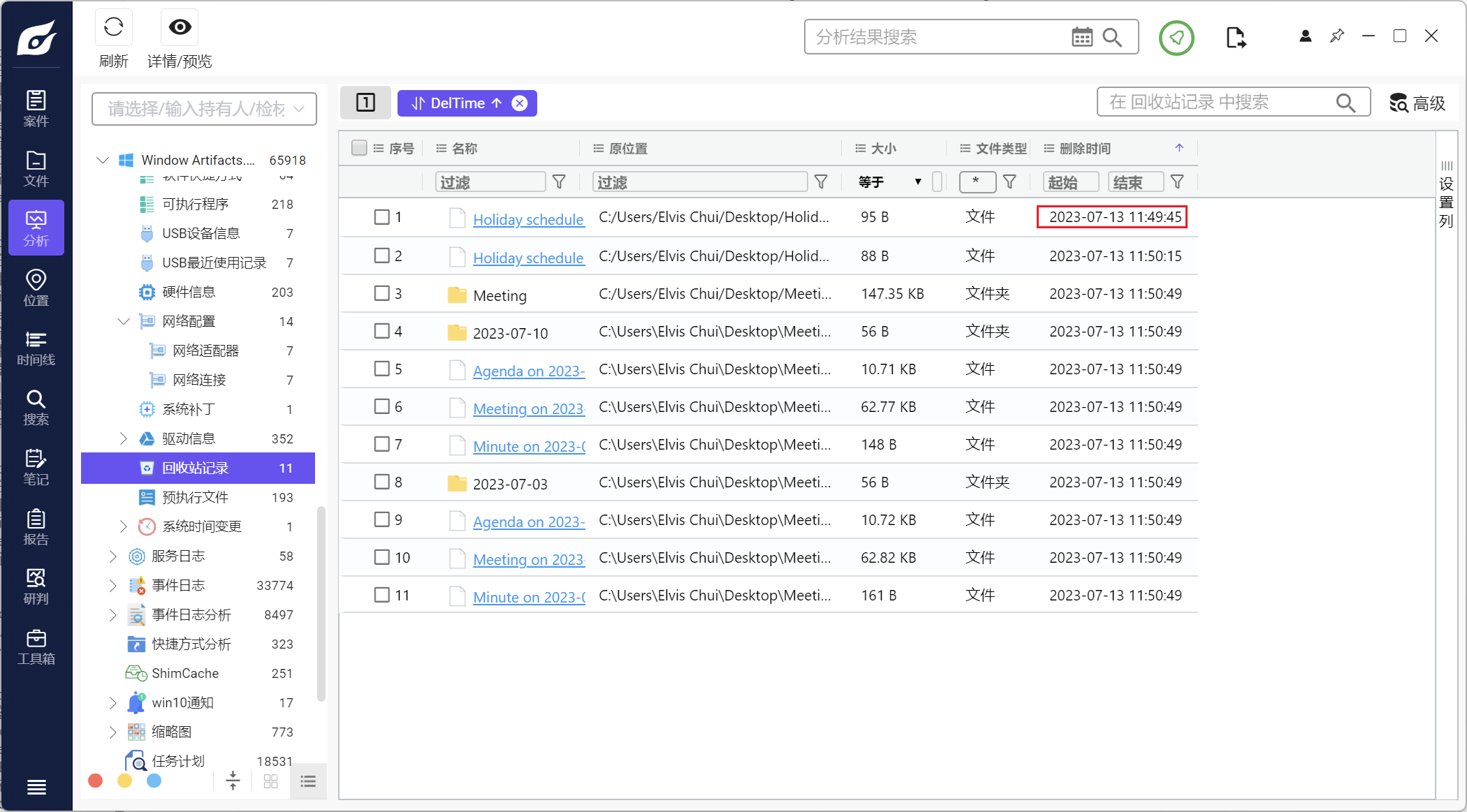
Task: Click the export file icon
Action: (1235, 38)
